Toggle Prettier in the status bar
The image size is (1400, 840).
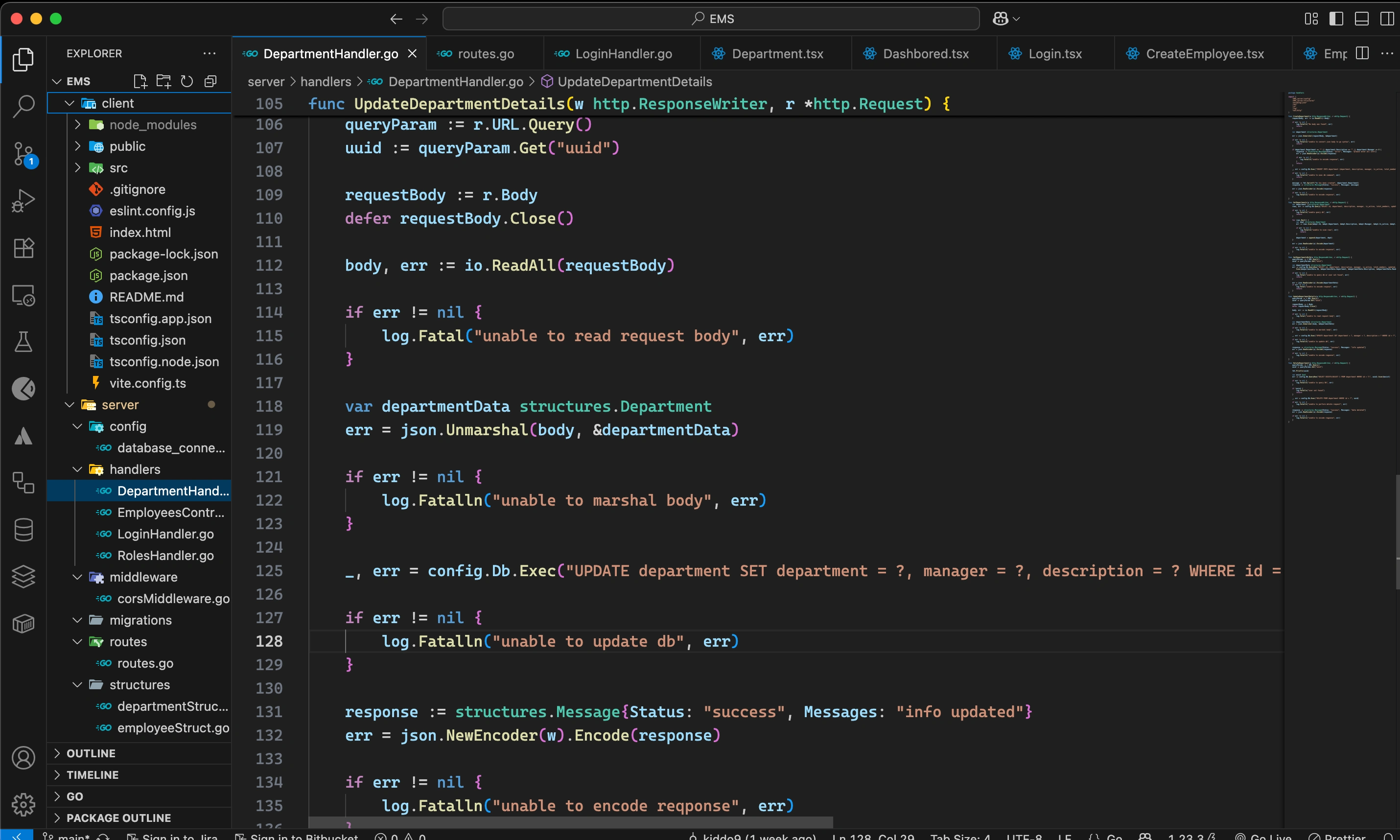(x=1342, y=836)
